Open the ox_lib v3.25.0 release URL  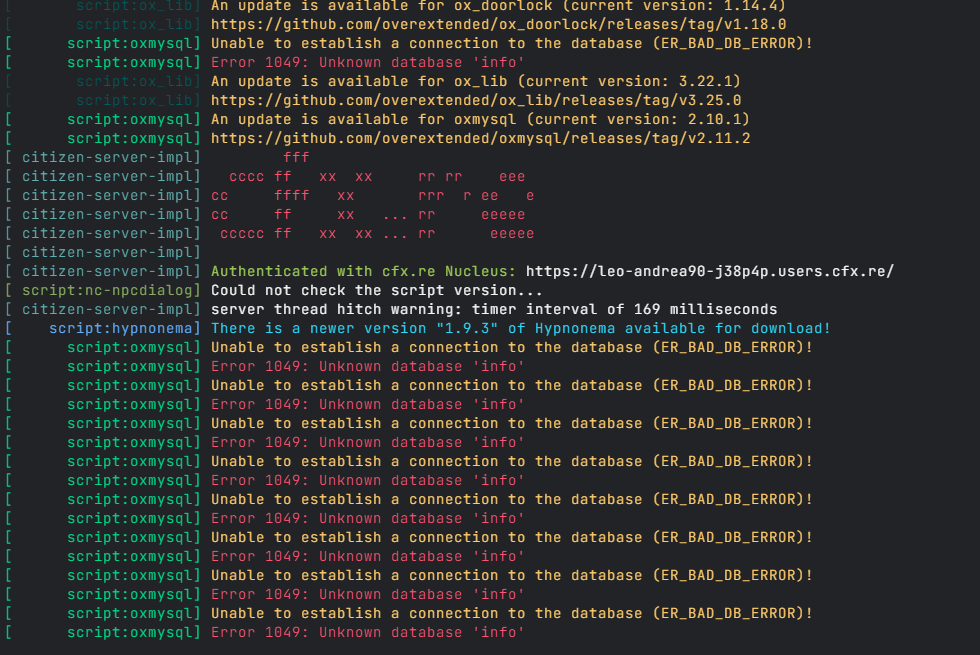476,101
